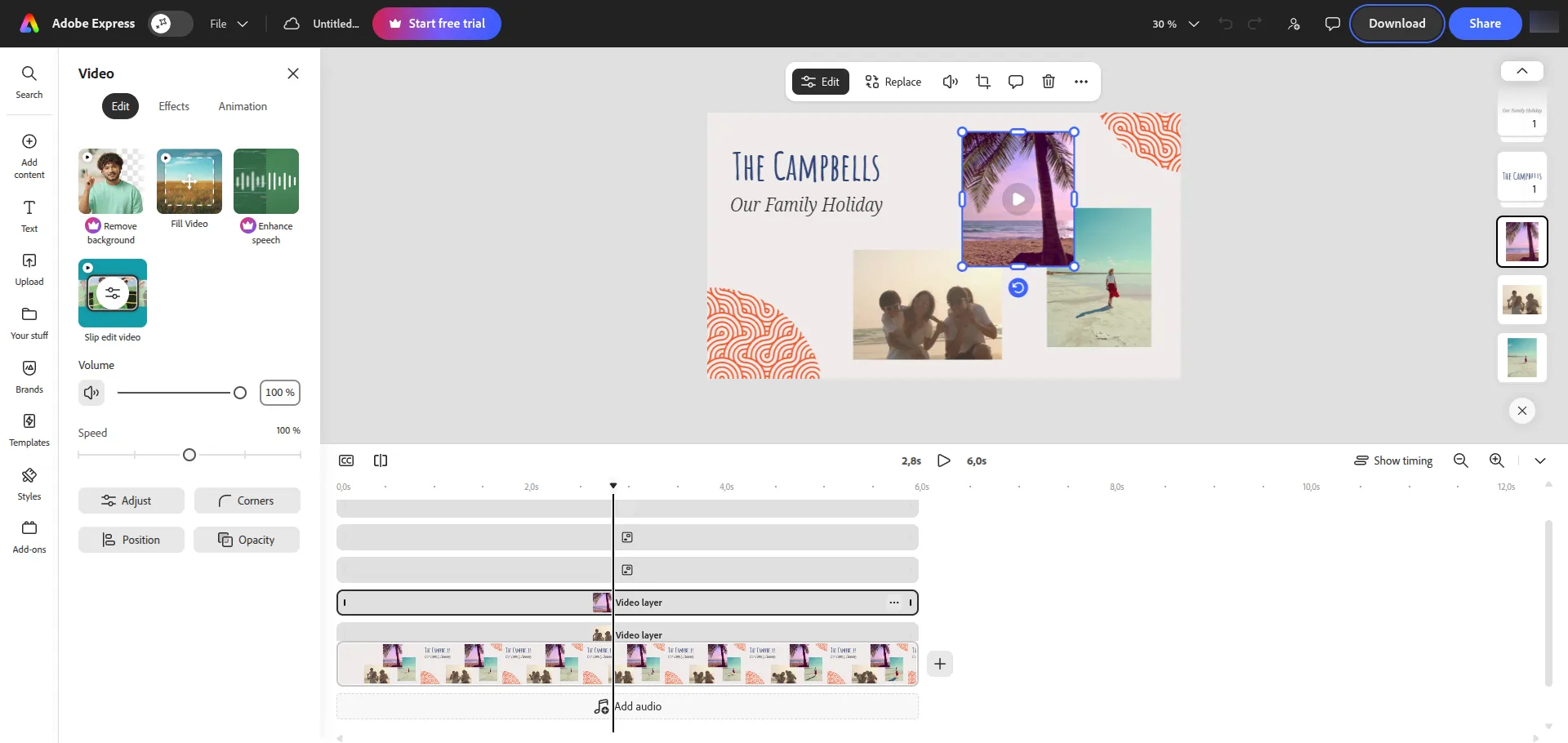Click the cloud save status icon
This screenshot has height=743, width=1568.
coord(292,24)
